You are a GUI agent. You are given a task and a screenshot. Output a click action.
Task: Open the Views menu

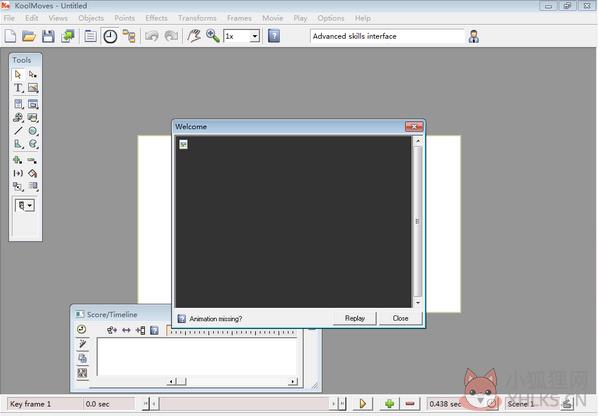pos(58,18)
